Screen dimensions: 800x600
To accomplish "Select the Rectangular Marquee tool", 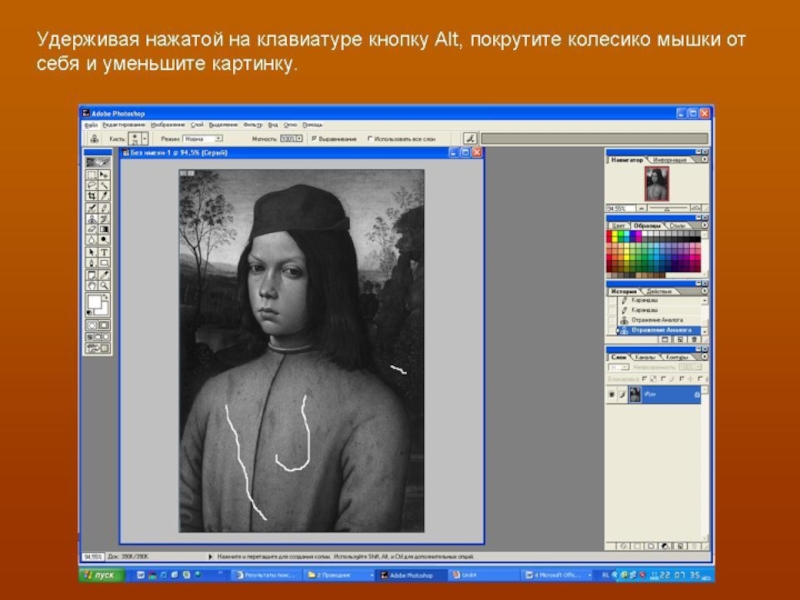I will [x=92, y=174].
